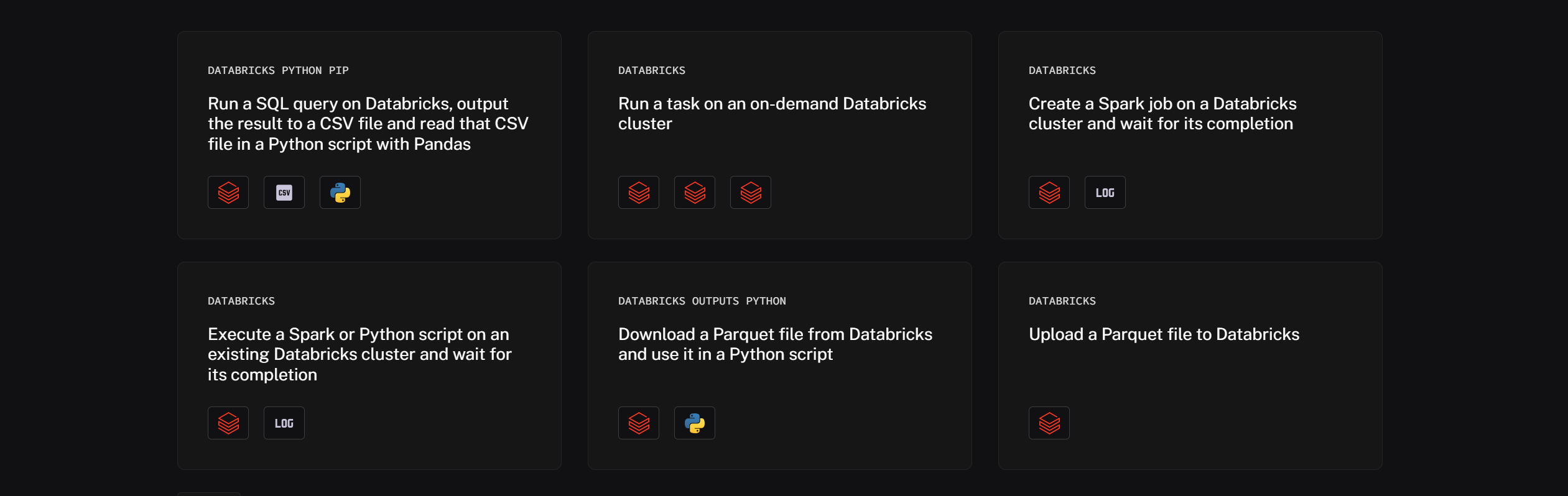Screen dimensions: 1568x496
Task: Click the first Databricks icon in the on-demand cluster card
Action: pos(639,193)
